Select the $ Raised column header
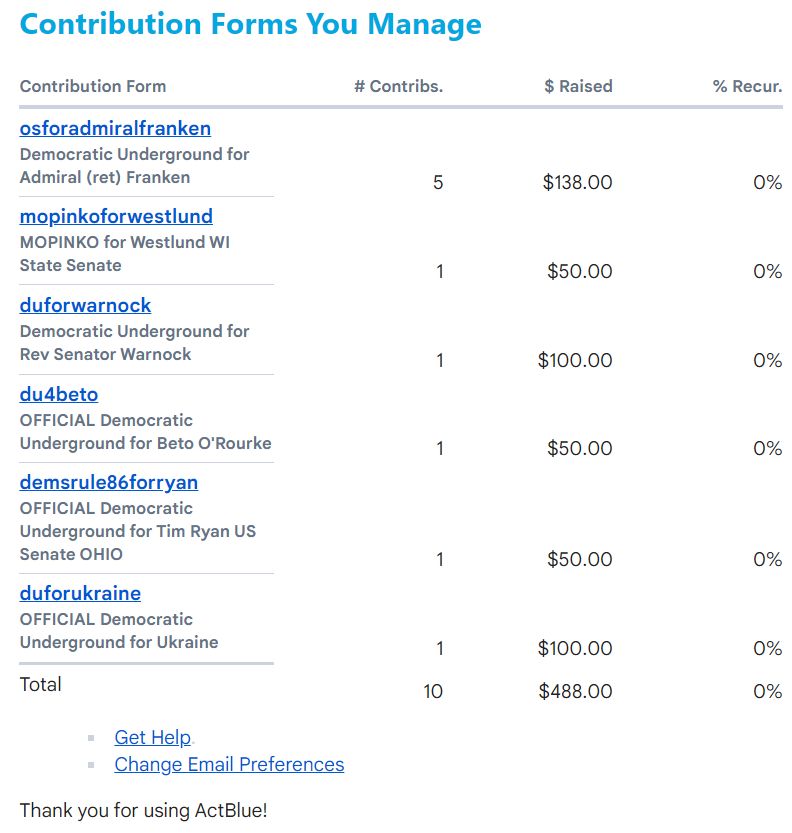This screenshot has height=833, width=792. tap(578, 86)
